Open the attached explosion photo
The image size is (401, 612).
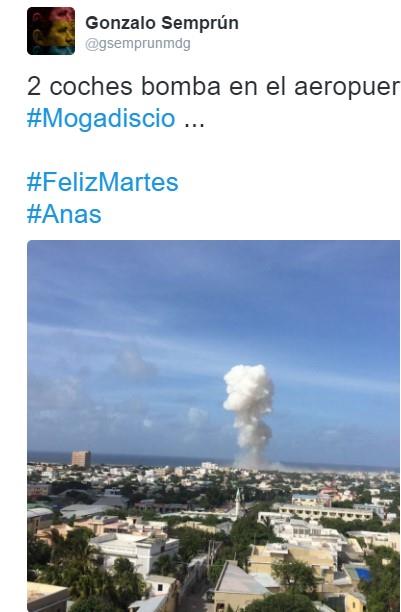pos(214,426)
